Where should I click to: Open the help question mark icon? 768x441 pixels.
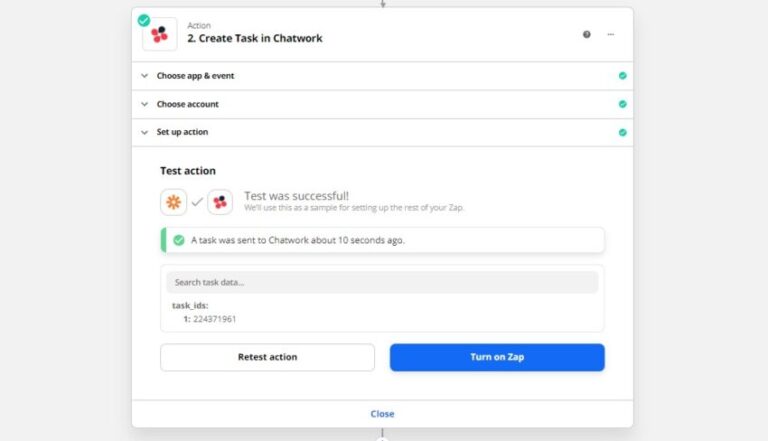click(x=586, y=34)
